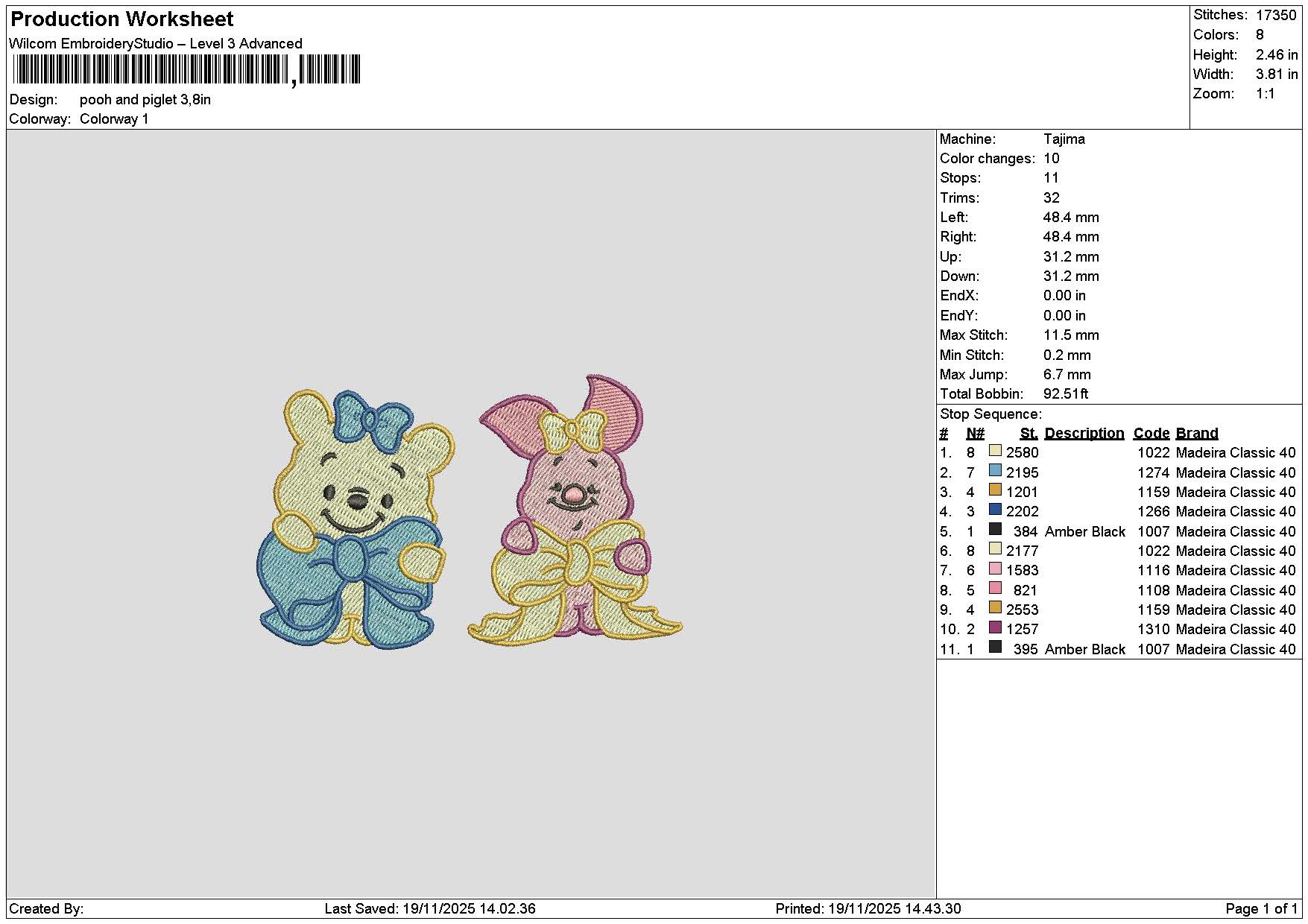1308x924 pixels.
Task: Click thread code '1310' in stop 10
Action: 1154,630
